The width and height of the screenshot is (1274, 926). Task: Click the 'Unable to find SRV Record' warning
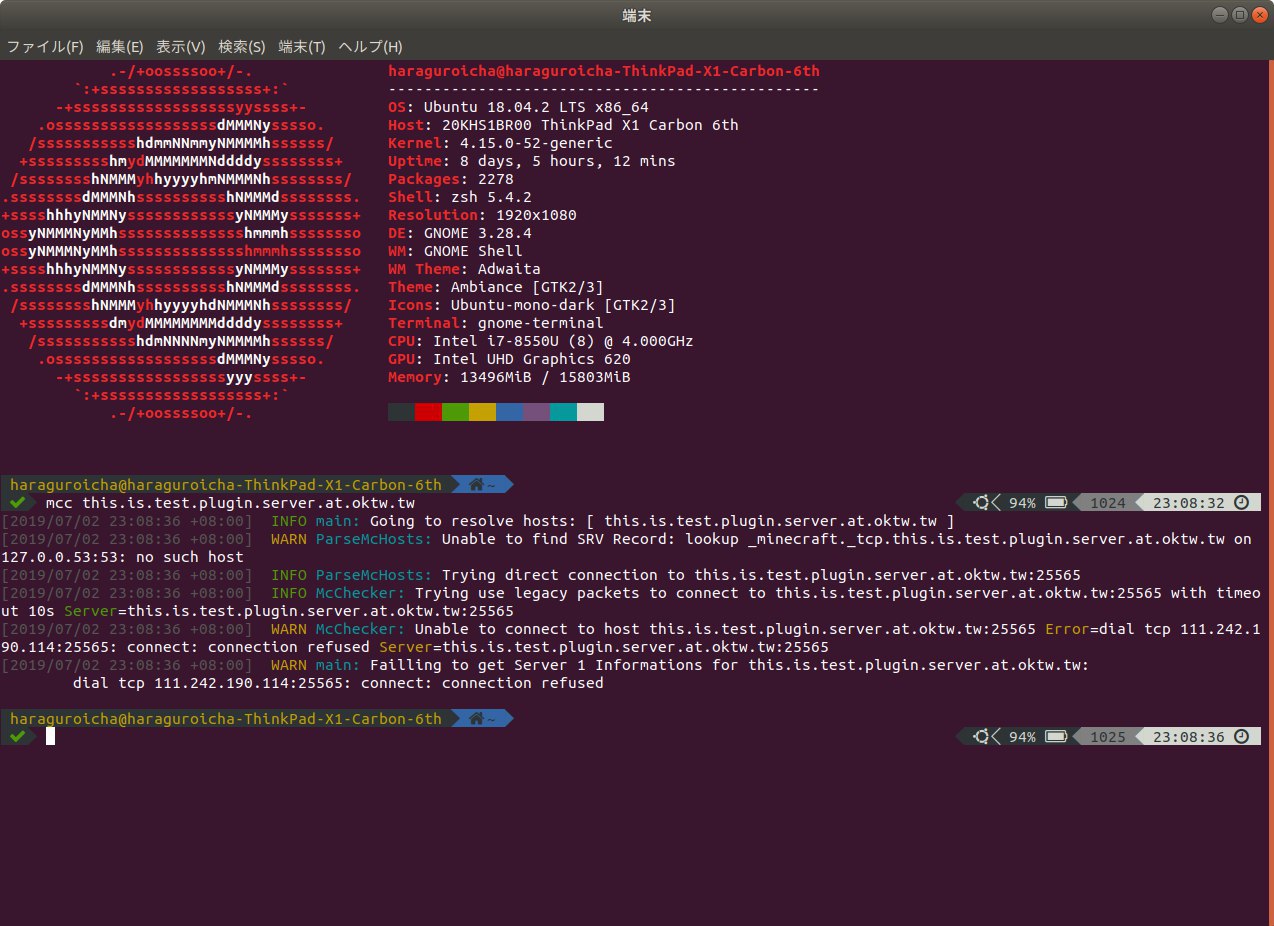pos(627,548)
